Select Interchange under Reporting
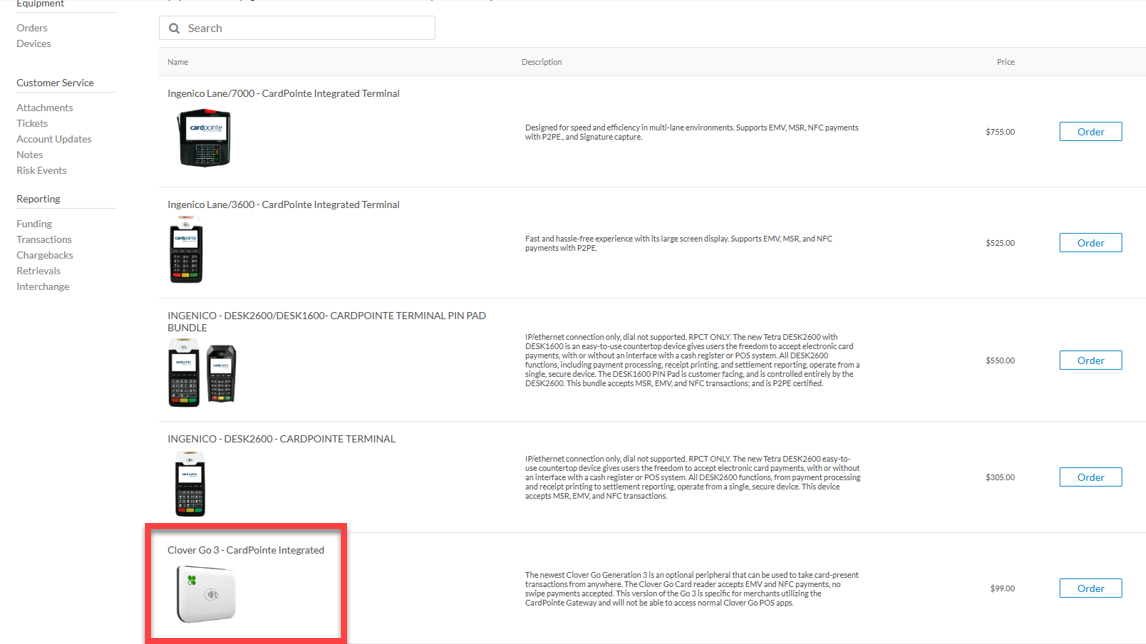This screenshot has width=1146, height=644. coord(43,287)
